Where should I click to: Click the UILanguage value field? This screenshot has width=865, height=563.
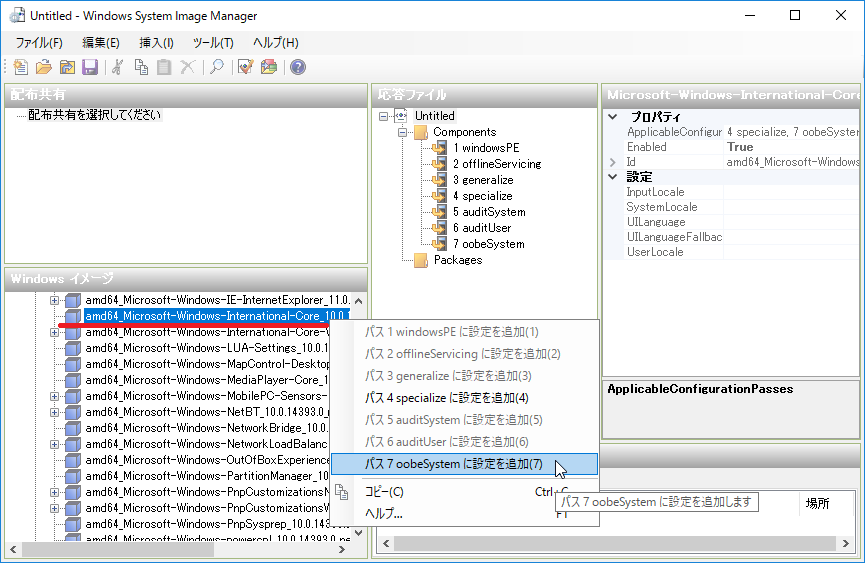click(x=791, y=222)
